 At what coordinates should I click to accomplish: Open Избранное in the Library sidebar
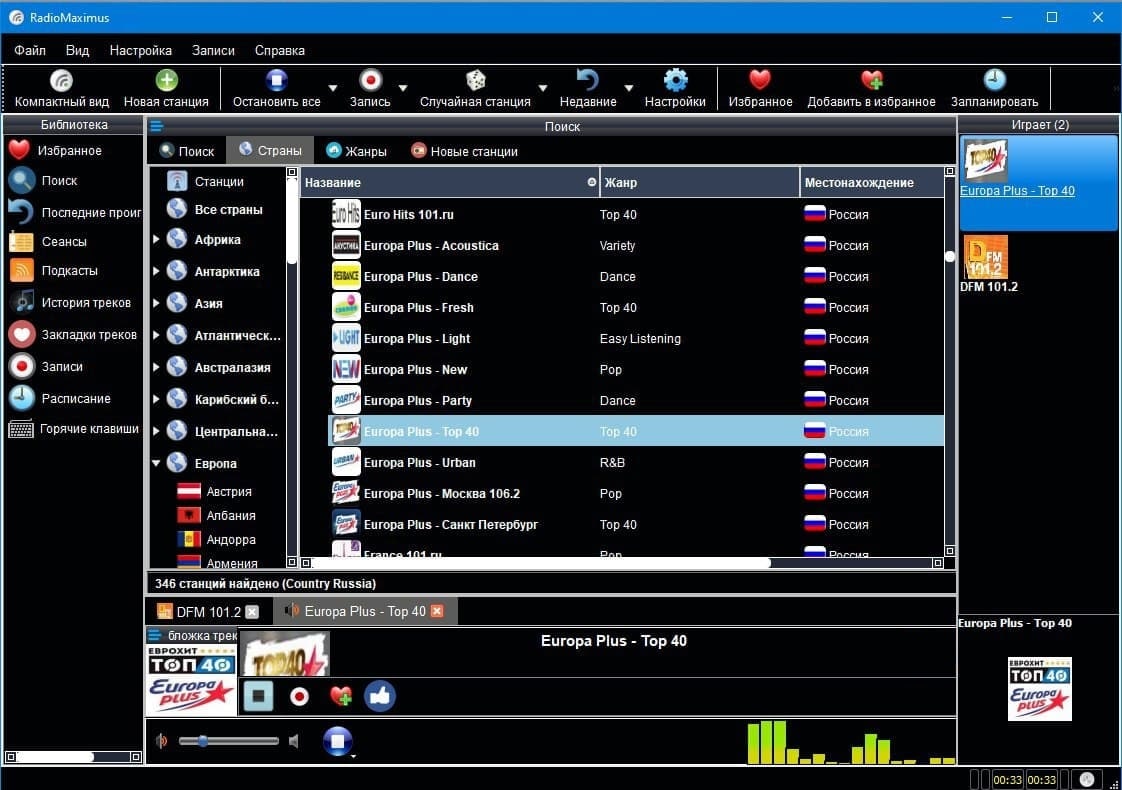(x=55, y=150)
